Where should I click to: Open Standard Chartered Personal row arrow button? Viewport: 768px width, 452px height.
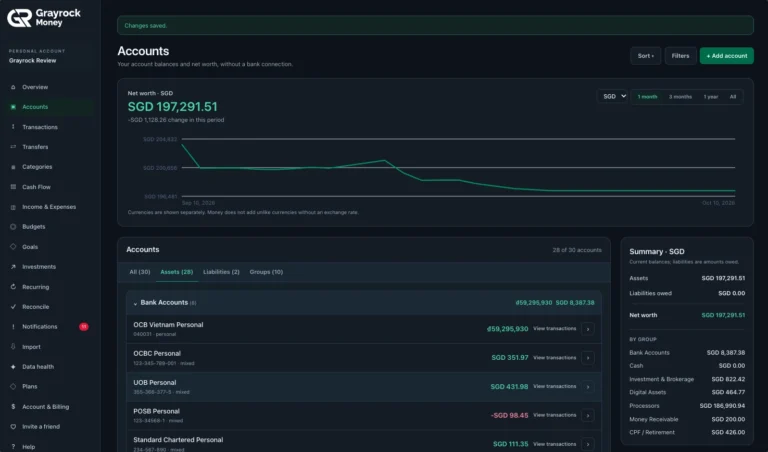pyautogui.click(x=588, y=444)
